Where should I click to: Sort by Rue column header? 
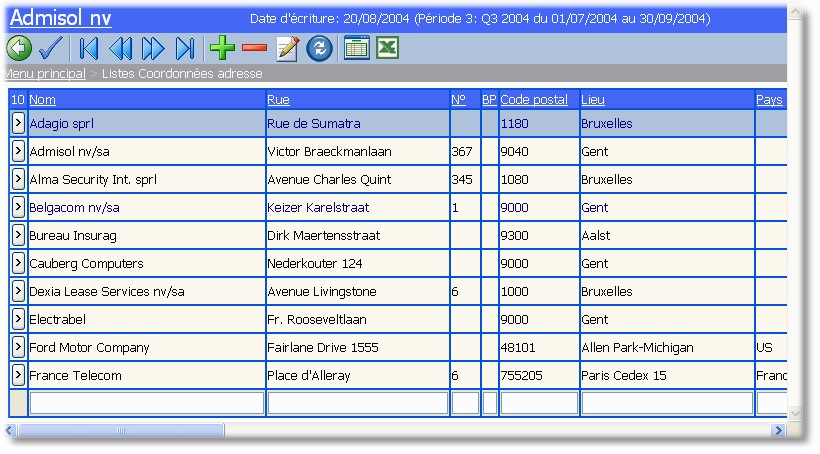pos(278,99)
